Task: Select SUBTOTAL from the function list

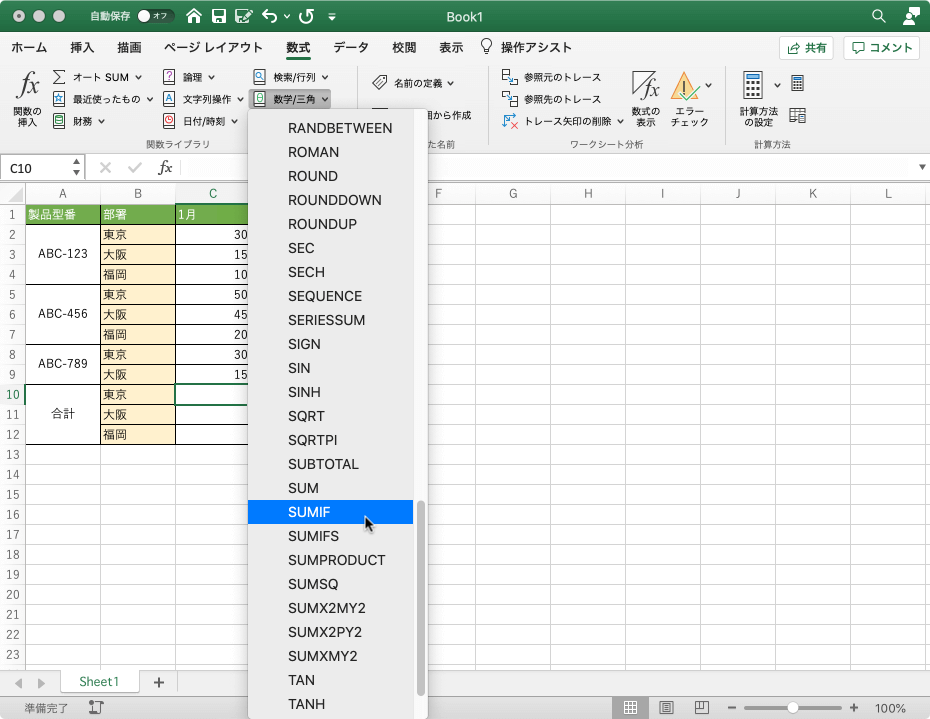Action: pos(330,464)
